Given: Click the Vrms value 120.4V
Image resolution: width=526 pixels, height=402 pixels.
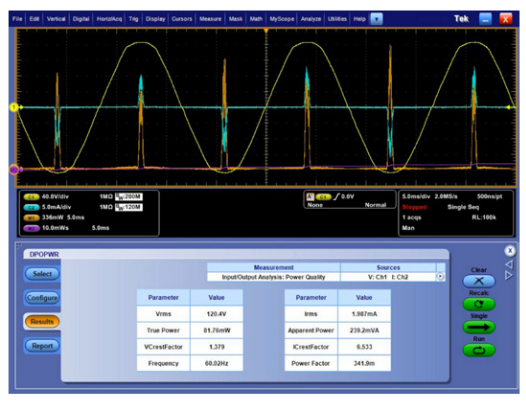Looking at the screenshot, I should click(x=216, y=314).
